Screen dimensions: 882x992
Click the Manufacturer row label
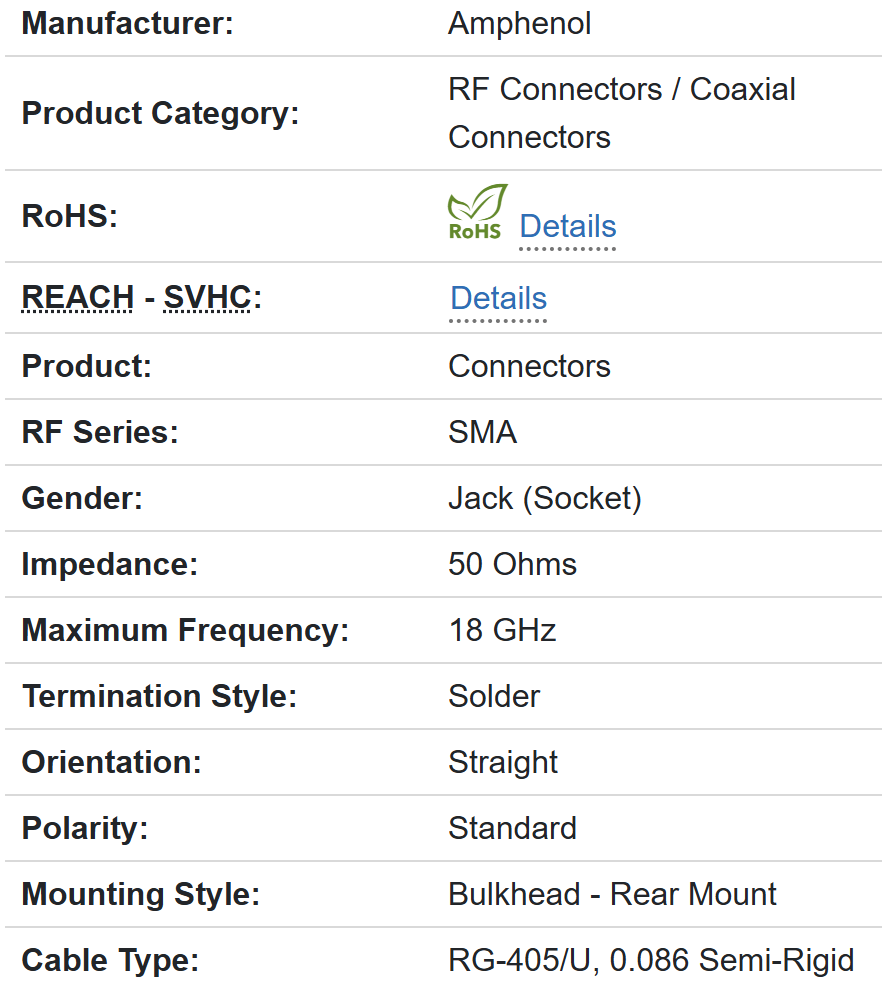(x=127, y=24)
